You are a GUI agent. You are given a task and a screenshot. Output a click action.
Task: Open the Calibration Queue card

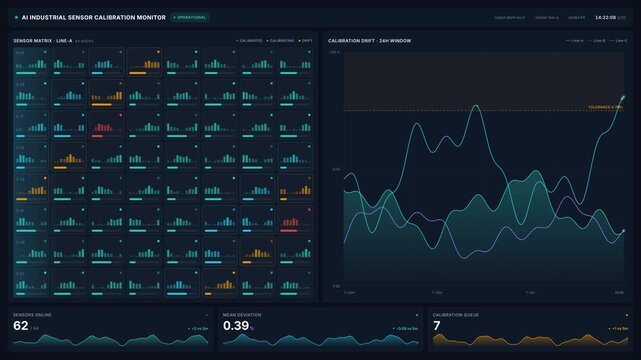coord(530,330)
